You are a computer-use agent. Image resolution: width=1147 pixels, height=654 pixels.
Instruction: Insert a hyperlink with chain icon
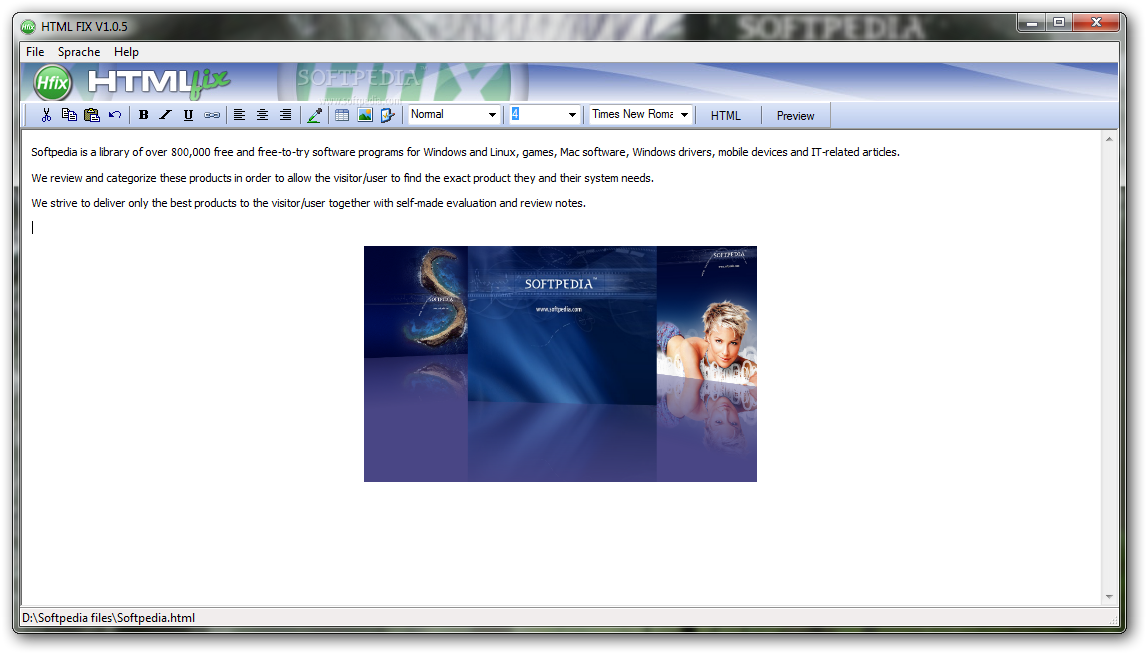[211, 115]
